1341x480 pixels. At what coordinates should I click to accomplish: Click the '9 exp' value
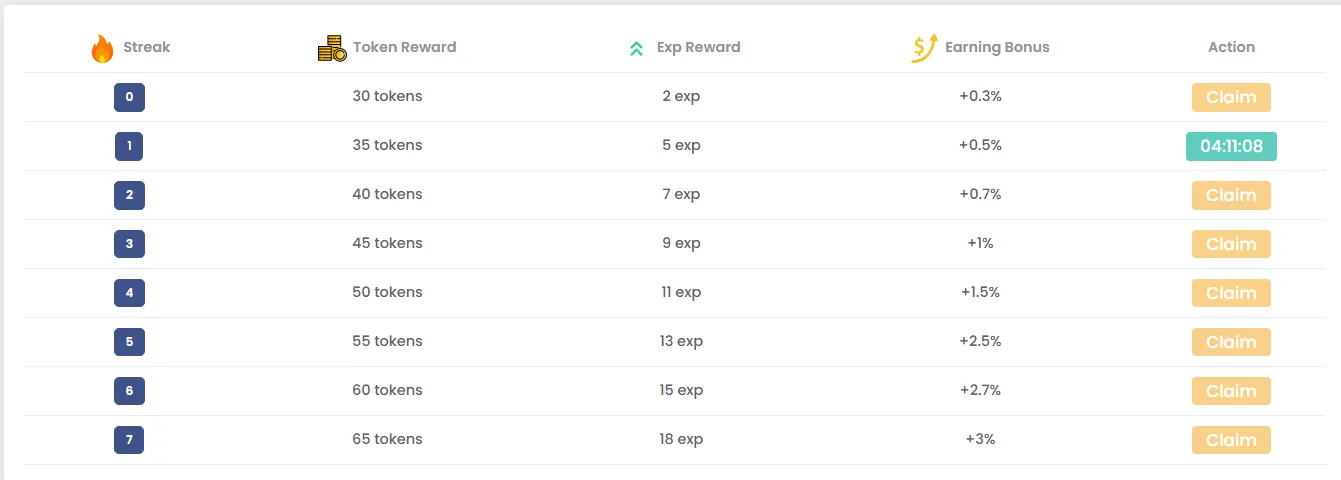[x=681, y=244]
